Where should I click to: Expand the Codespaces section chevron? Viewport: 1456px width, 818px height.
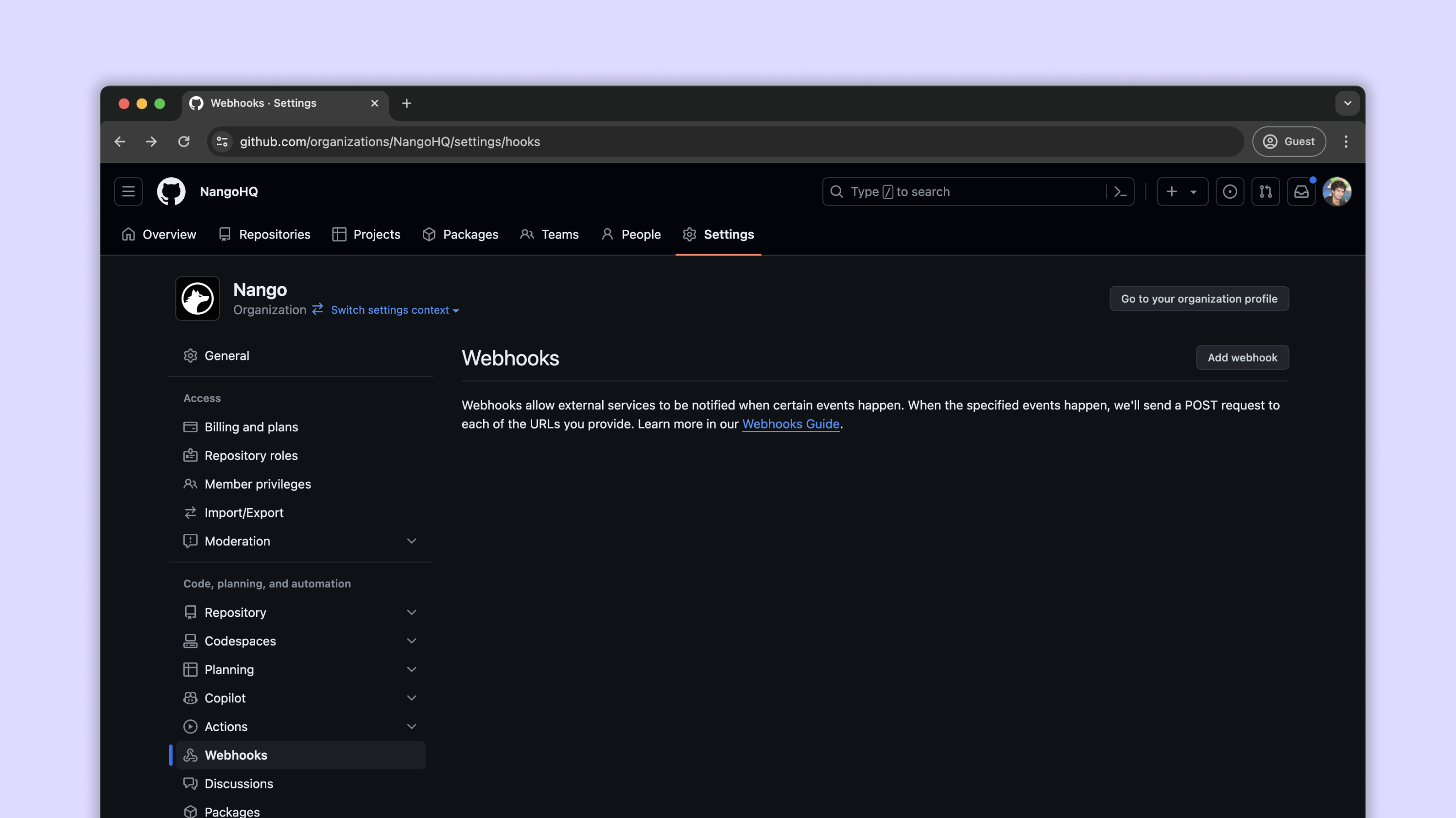click(412, 641)
